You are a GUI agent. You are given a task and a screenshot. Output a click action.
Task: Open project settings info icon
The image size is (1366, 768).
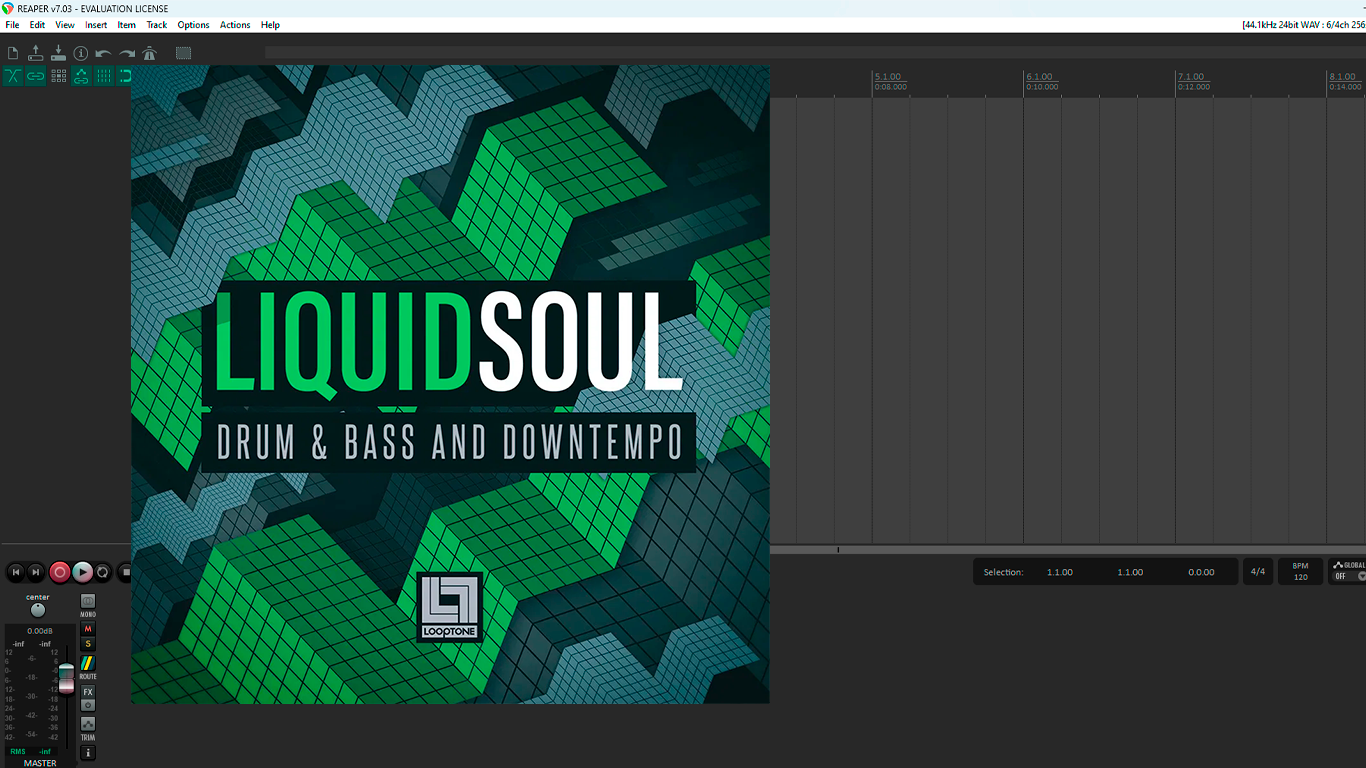click(81, 54)
